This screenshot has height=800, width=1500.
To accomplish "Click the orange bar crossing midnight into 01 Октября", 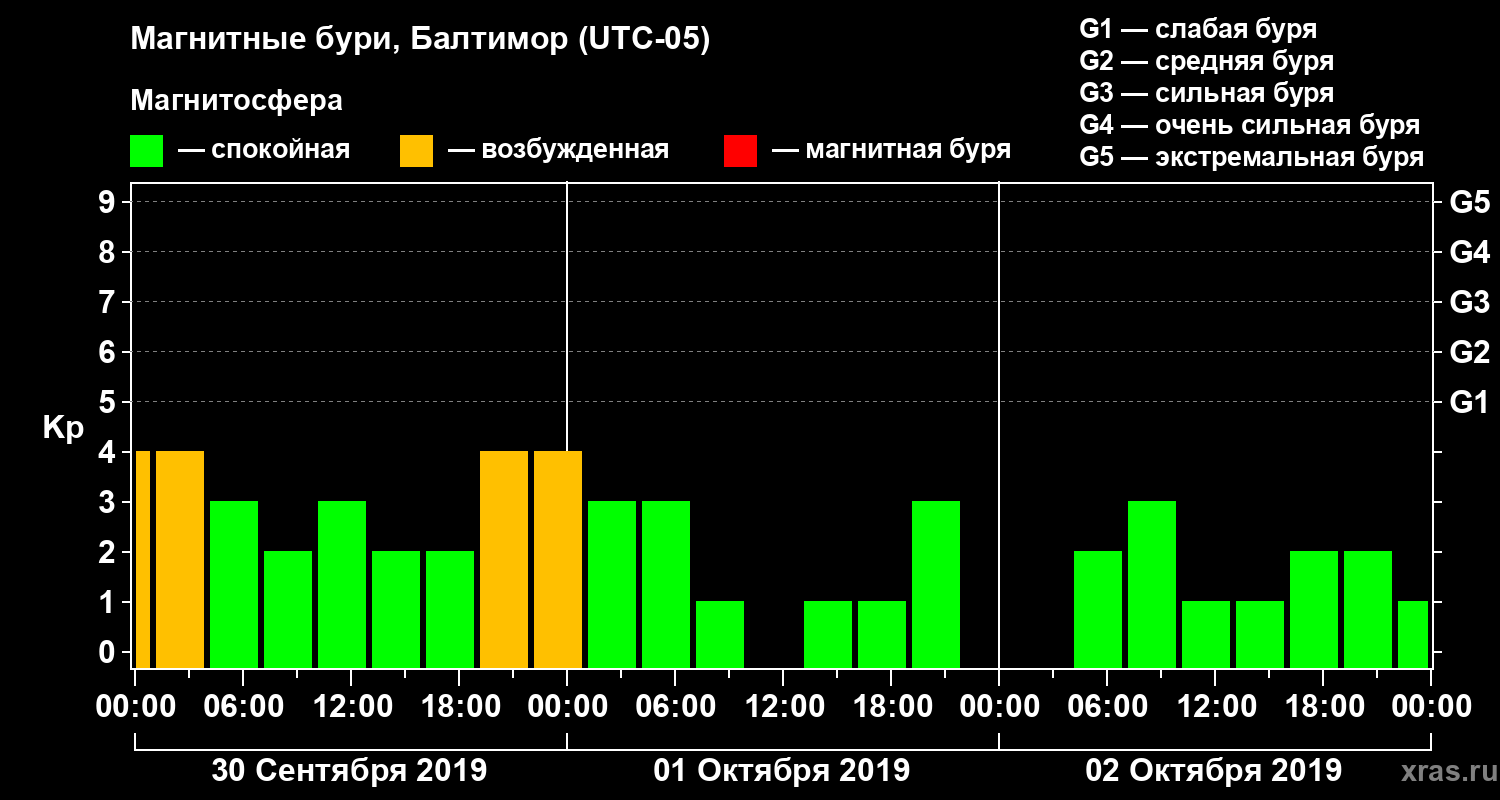I will pos(558,559).
